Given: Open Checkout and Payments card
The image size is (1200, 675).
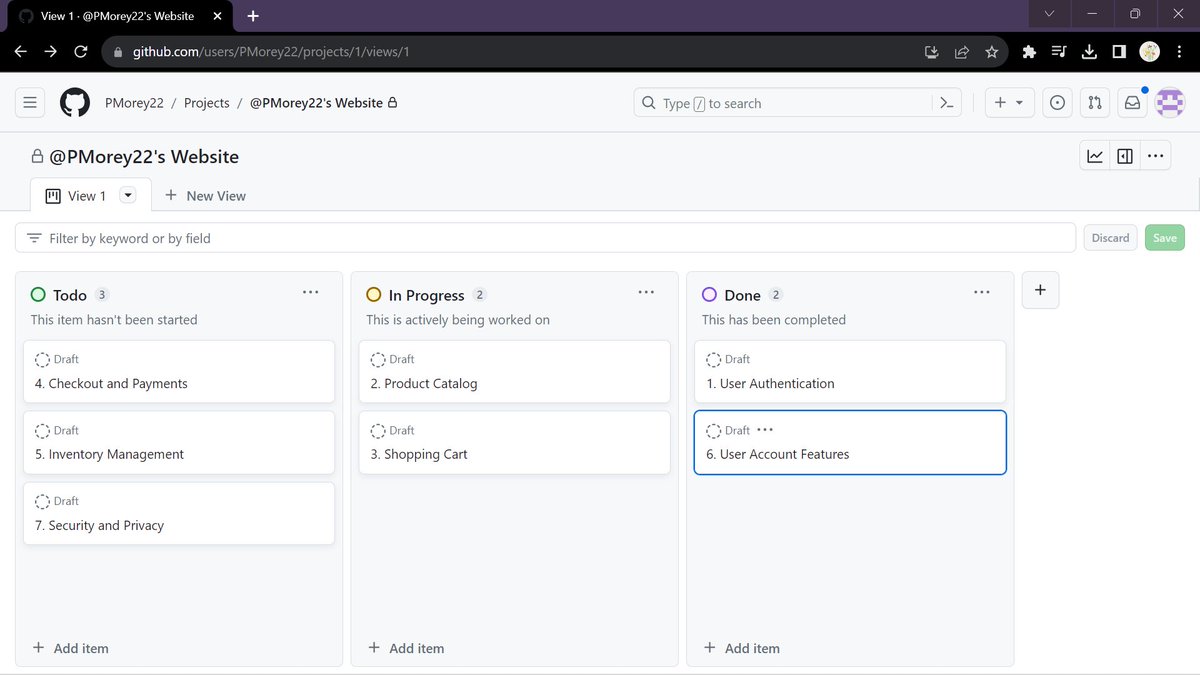Looking at the screenshot, I should [x=179, y=372].
